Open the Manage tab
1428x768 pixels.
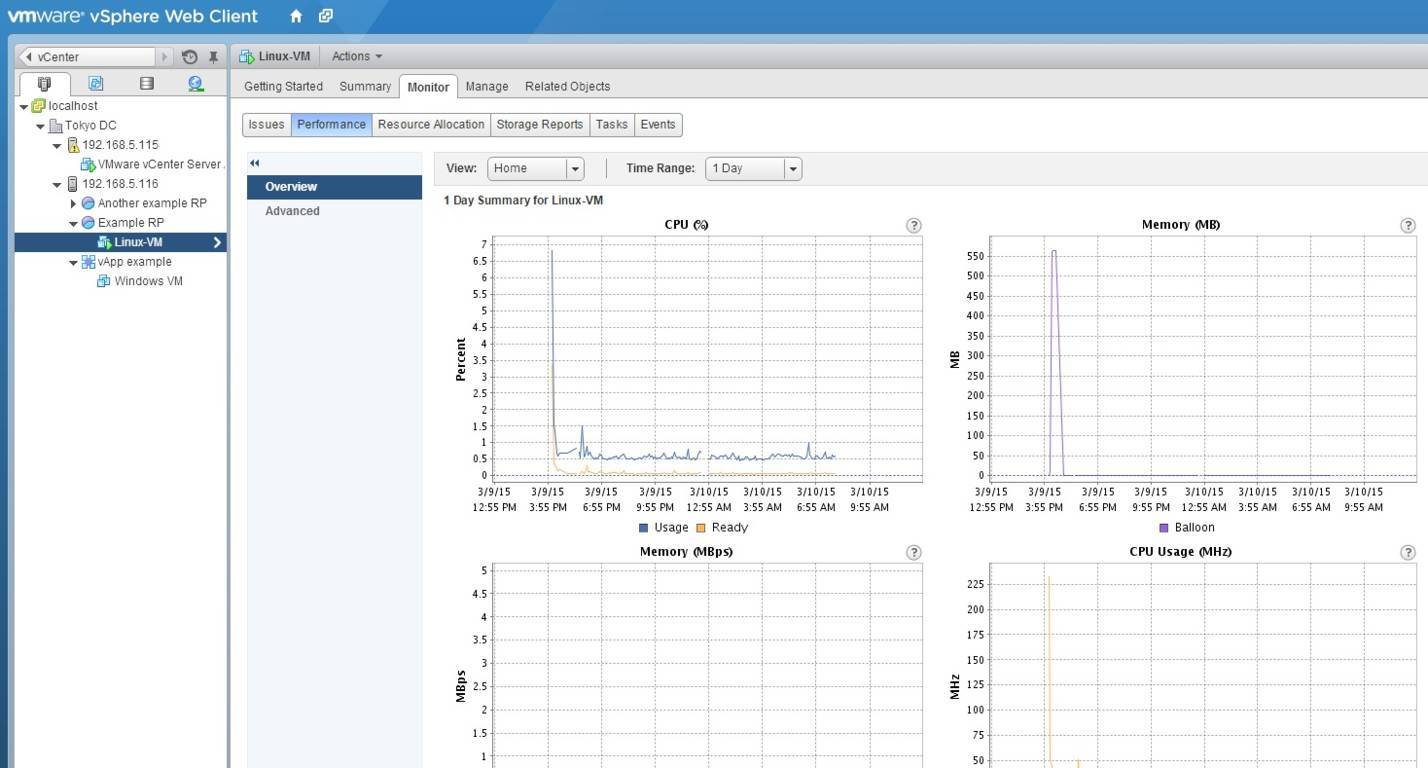tap(487, 87)
